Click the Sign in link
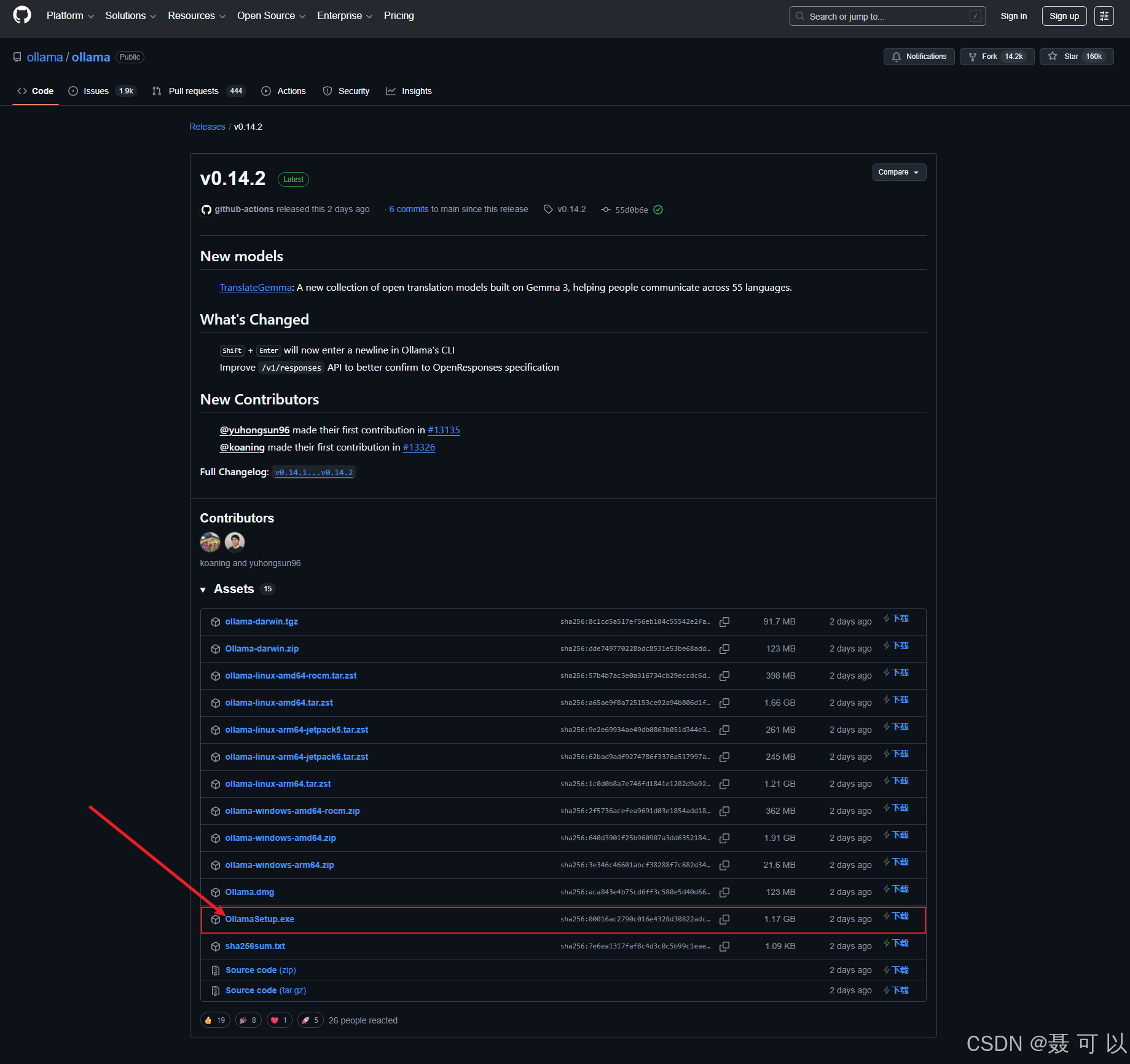Image resolution: width=1130 pixels, height=1064 pixels. pyautogui.click(x=1013, y=16)
